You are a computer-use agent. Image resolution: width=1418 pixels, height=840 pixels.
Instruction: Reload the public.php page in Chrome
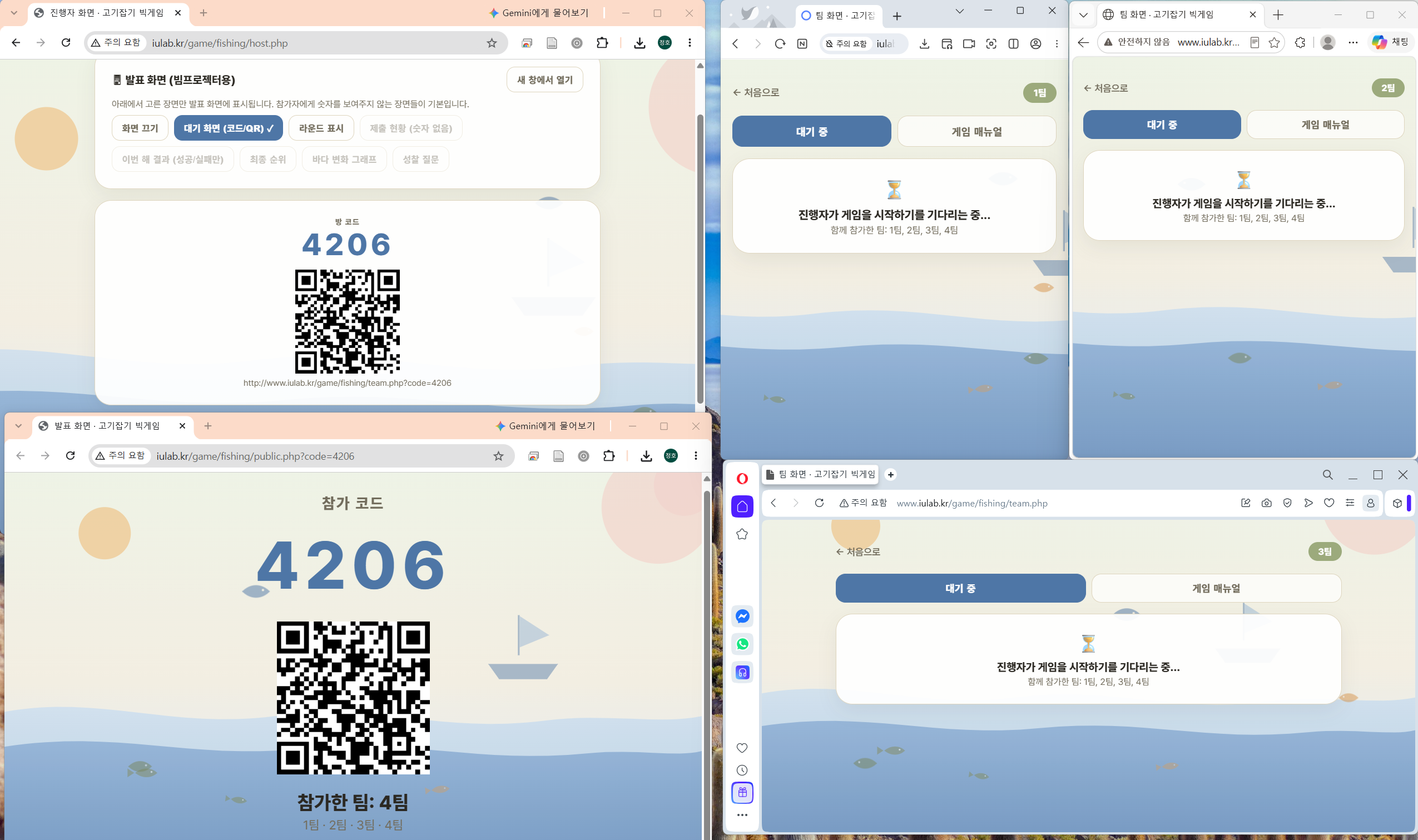[70, 456]
